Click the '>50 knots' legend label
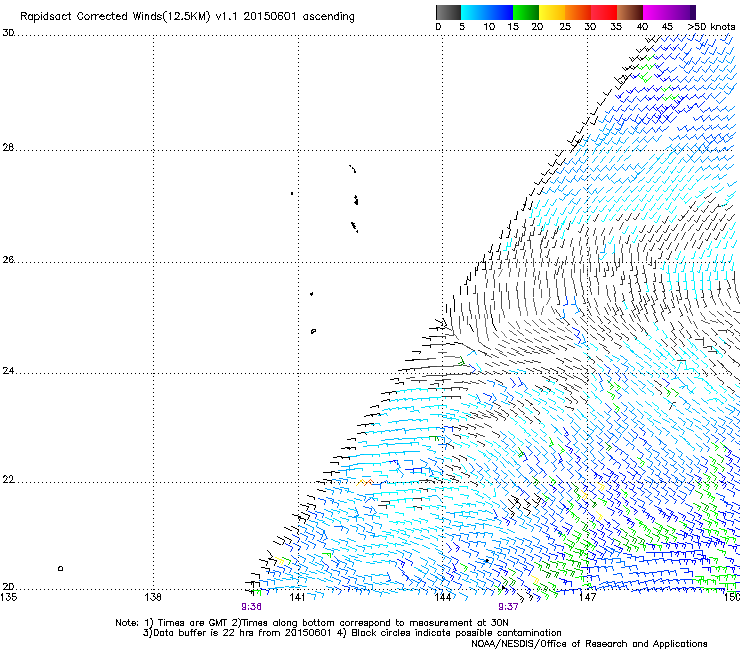The image size is (740, 650). (x=712, y=27)
